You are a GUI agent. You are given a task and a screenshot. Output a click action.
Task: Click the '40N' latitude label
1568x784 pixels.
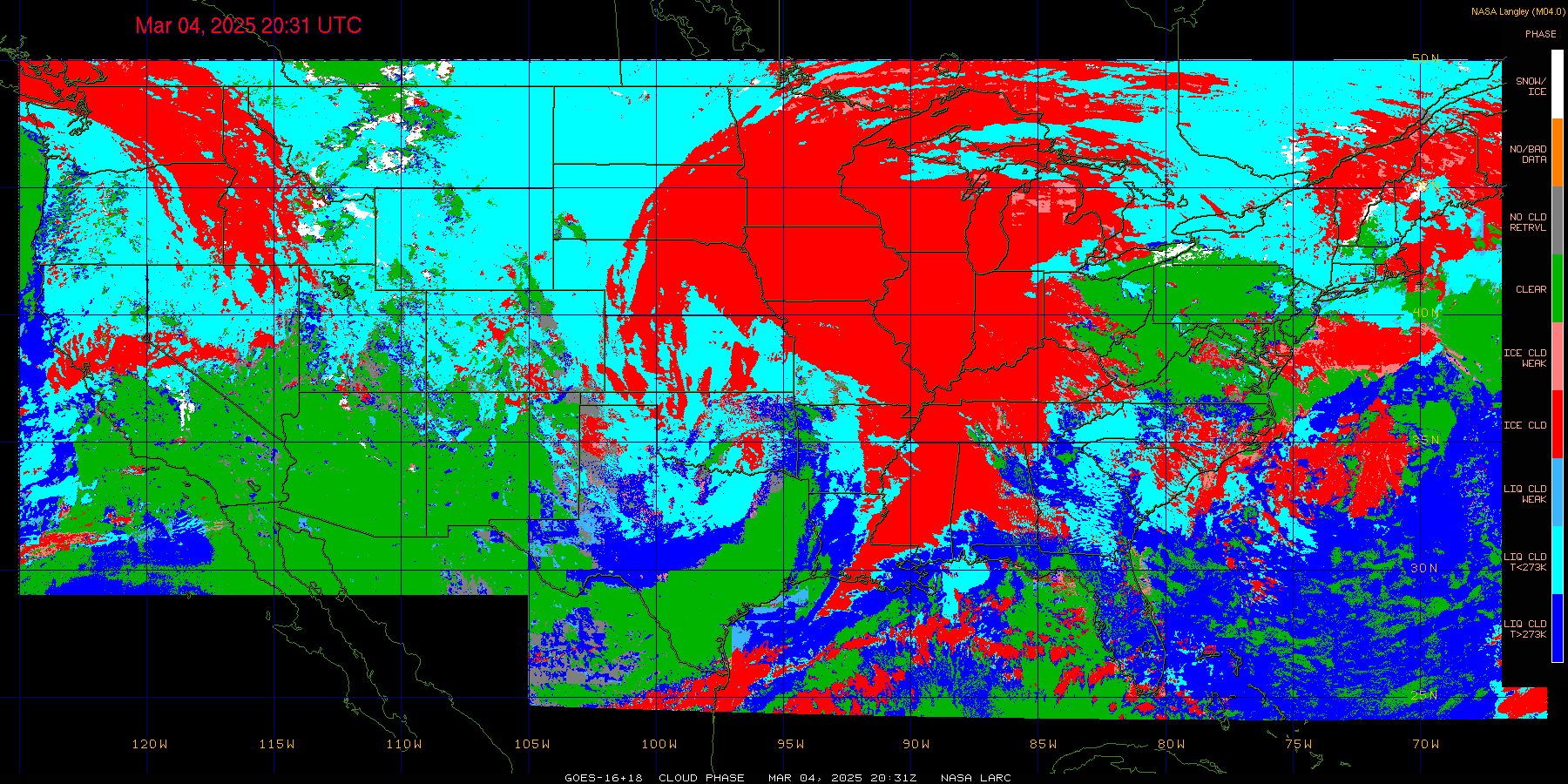click(x=1426, y=313)
